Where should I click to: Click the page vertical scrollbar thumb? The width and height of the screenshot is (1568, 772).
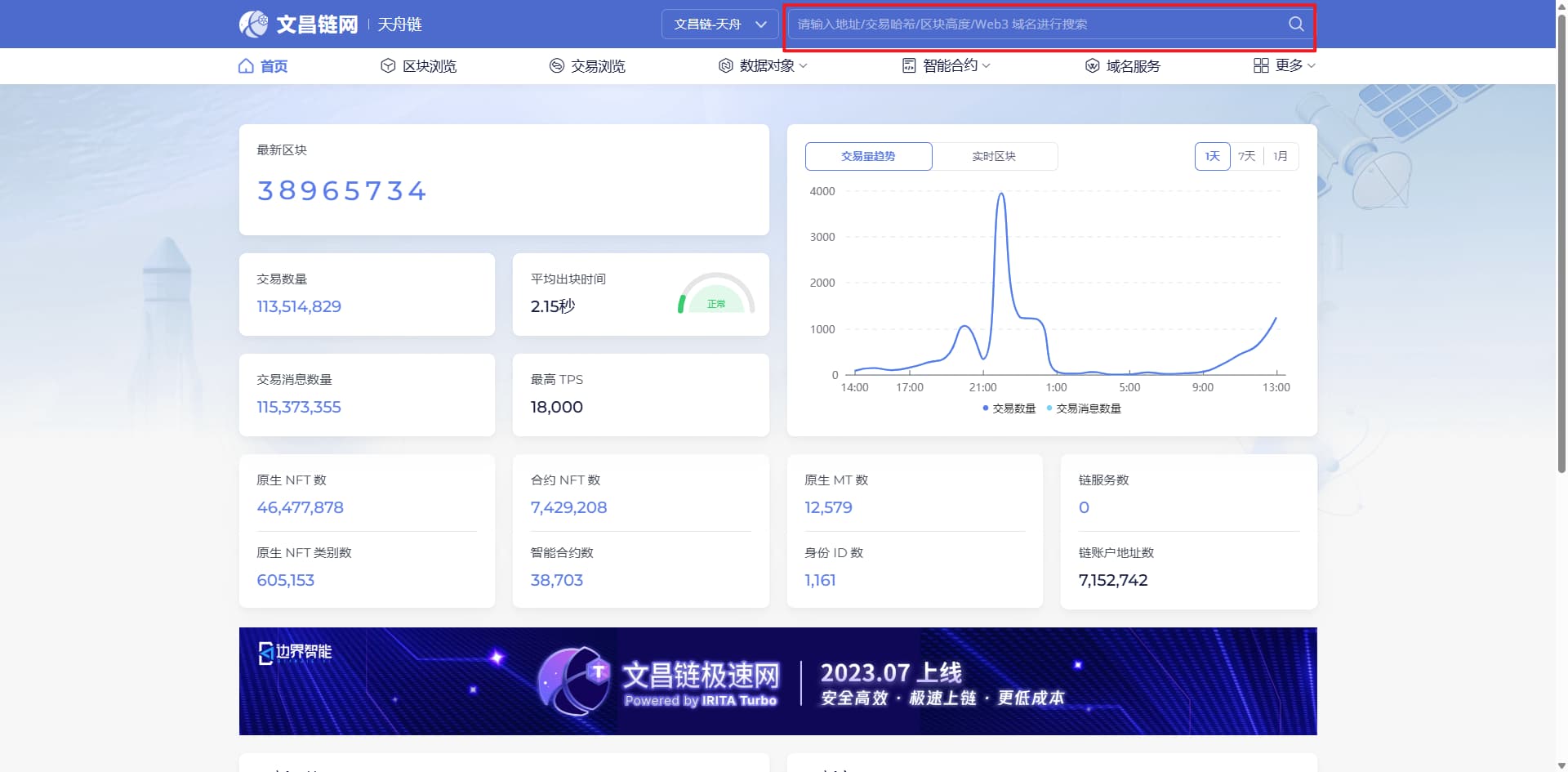(x=1561, y=243)
